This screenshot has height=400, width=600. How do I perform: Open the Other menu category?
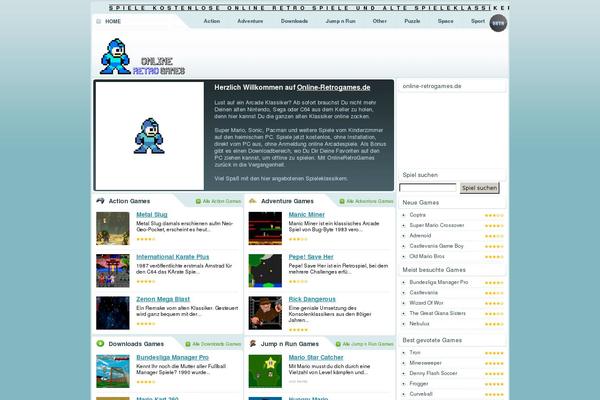click(380, 21)
